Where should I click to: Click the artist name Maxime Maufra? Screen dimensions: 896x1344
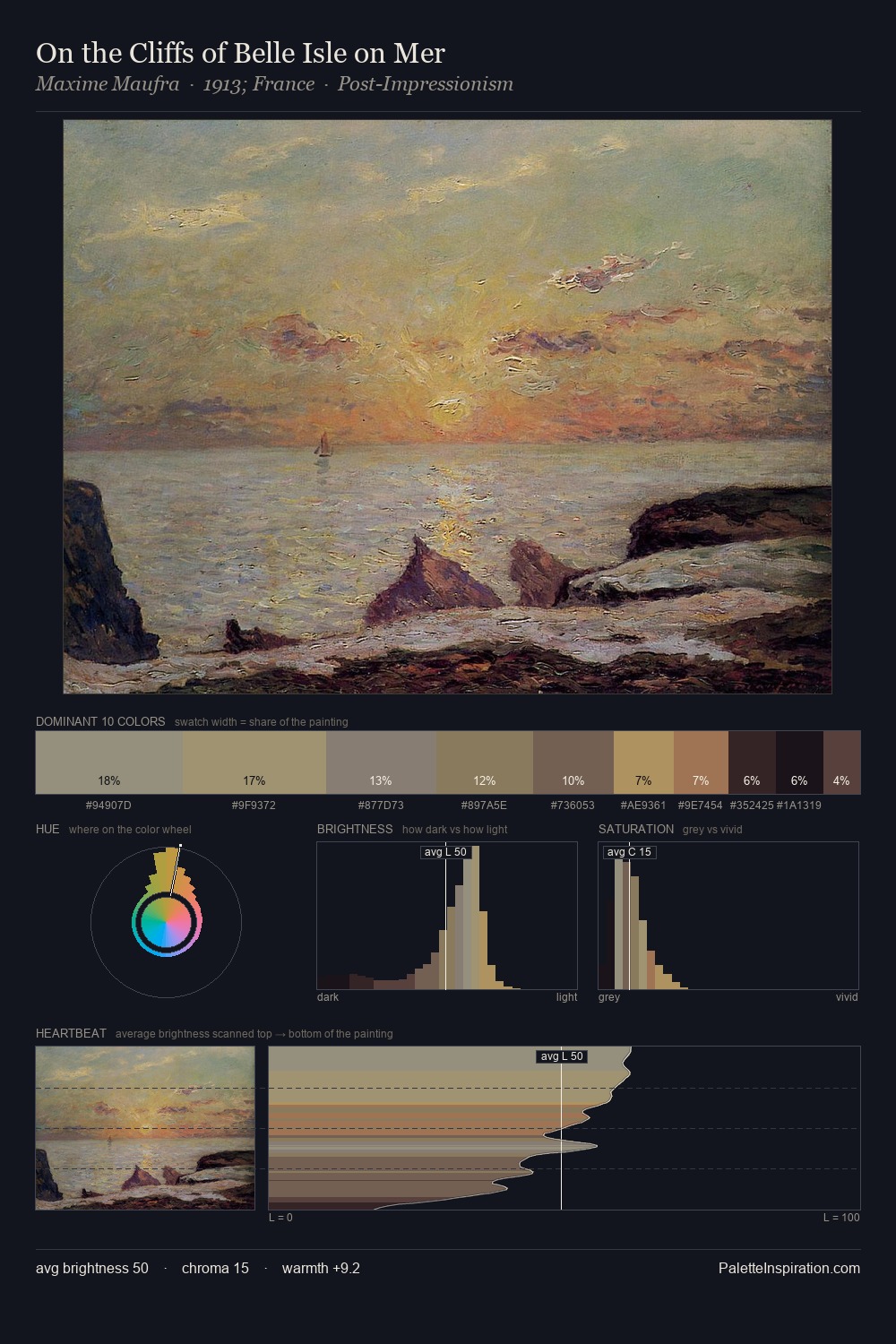[x=108, y=84]
